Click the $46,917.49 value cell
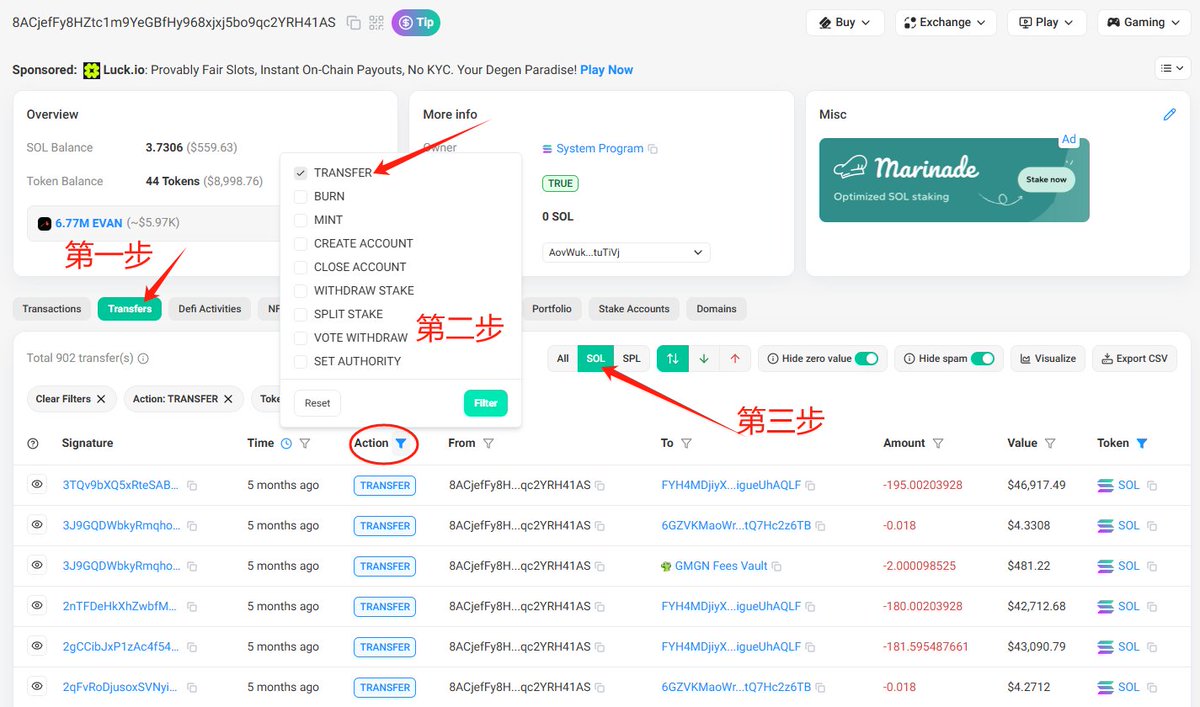The image size is (1200, 707). [x=1037, y=485]
